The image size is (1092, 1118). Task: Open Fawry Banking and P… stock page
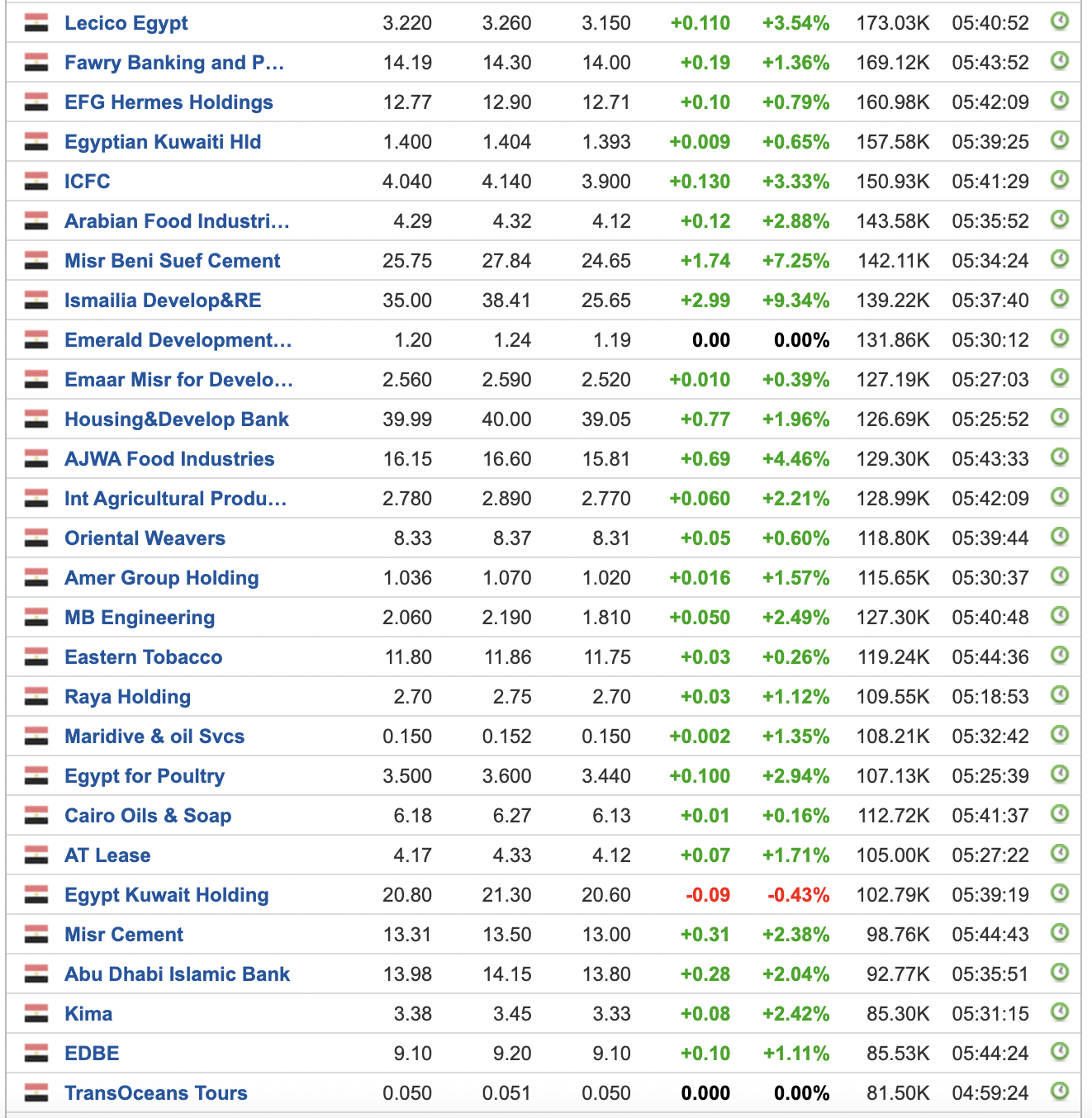click(174, 63)
